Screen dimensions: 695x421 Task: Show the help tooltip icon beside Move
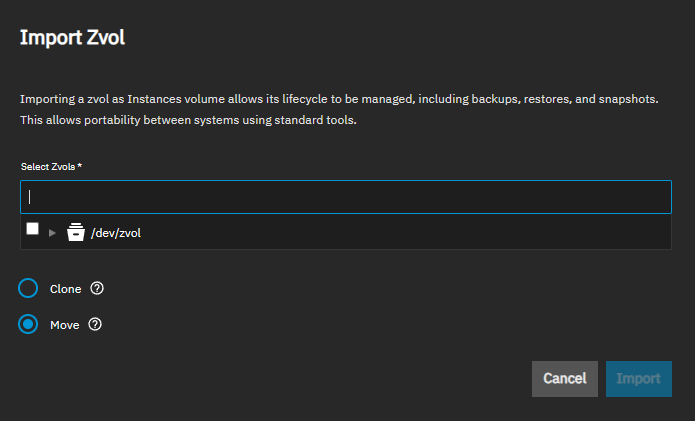click(x=95, y=324)
